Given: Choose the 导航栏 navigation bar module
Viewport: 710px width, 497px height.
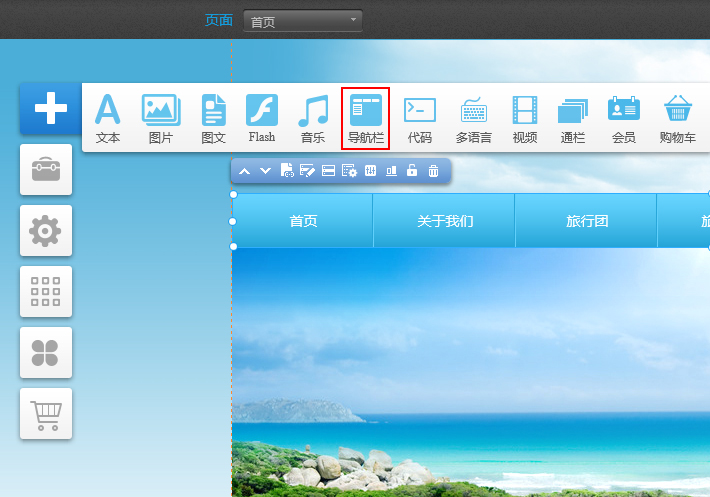Looking at the screenshot, I should (x=365, y=118).
